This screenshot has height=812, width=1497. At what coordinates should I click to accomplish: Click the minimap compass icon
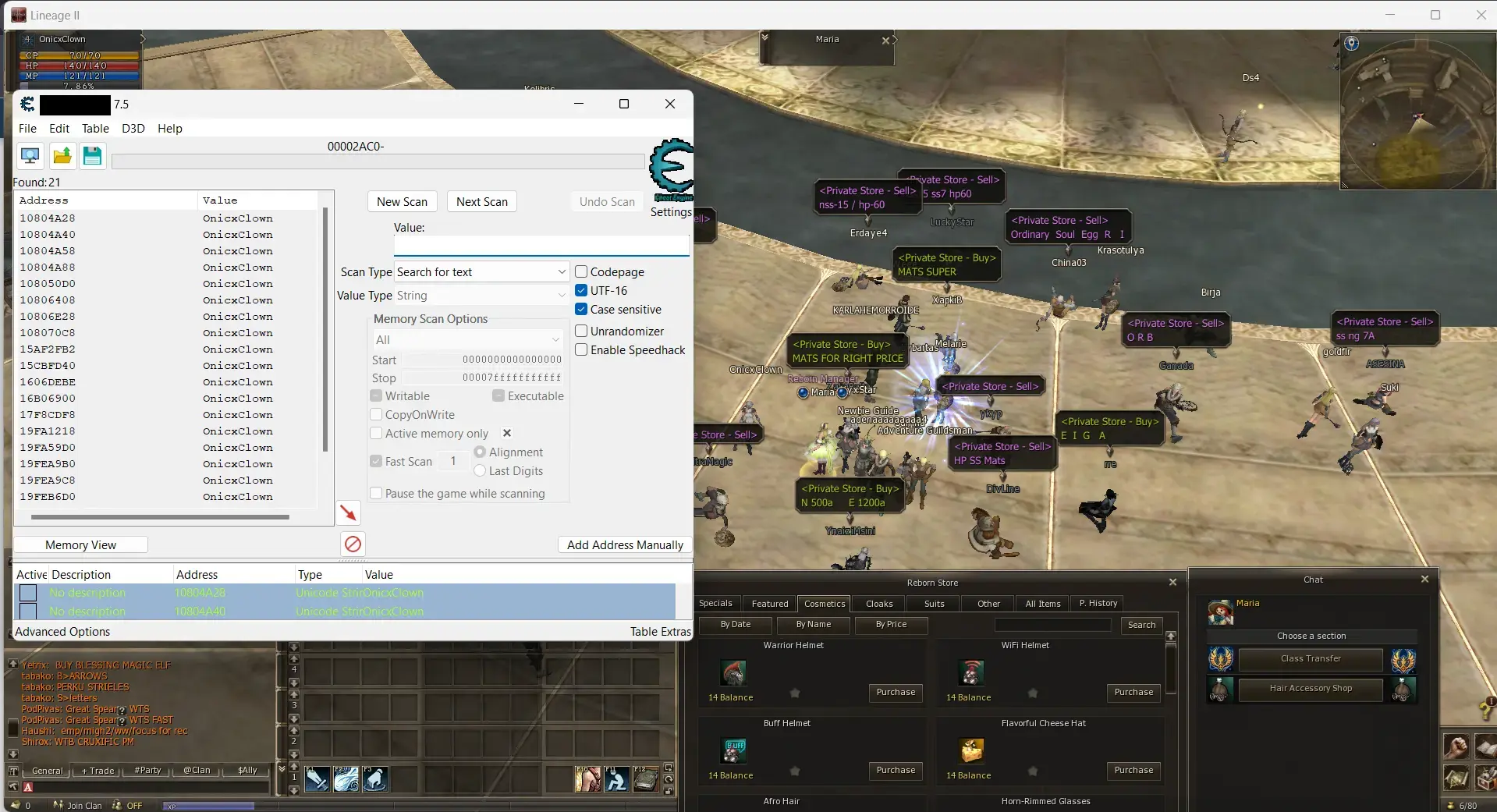[x=1352, y=44]
